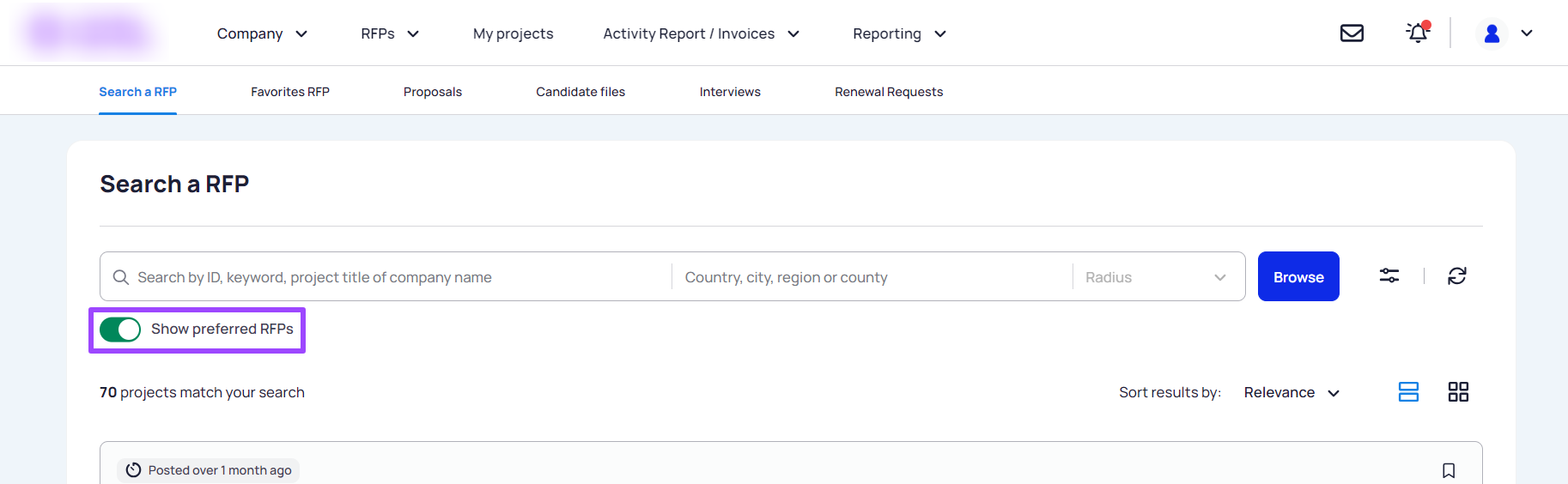Open the notifications bell icon
The image size is (1568, 484).
pyautogui.click(x=1418, y=33)
